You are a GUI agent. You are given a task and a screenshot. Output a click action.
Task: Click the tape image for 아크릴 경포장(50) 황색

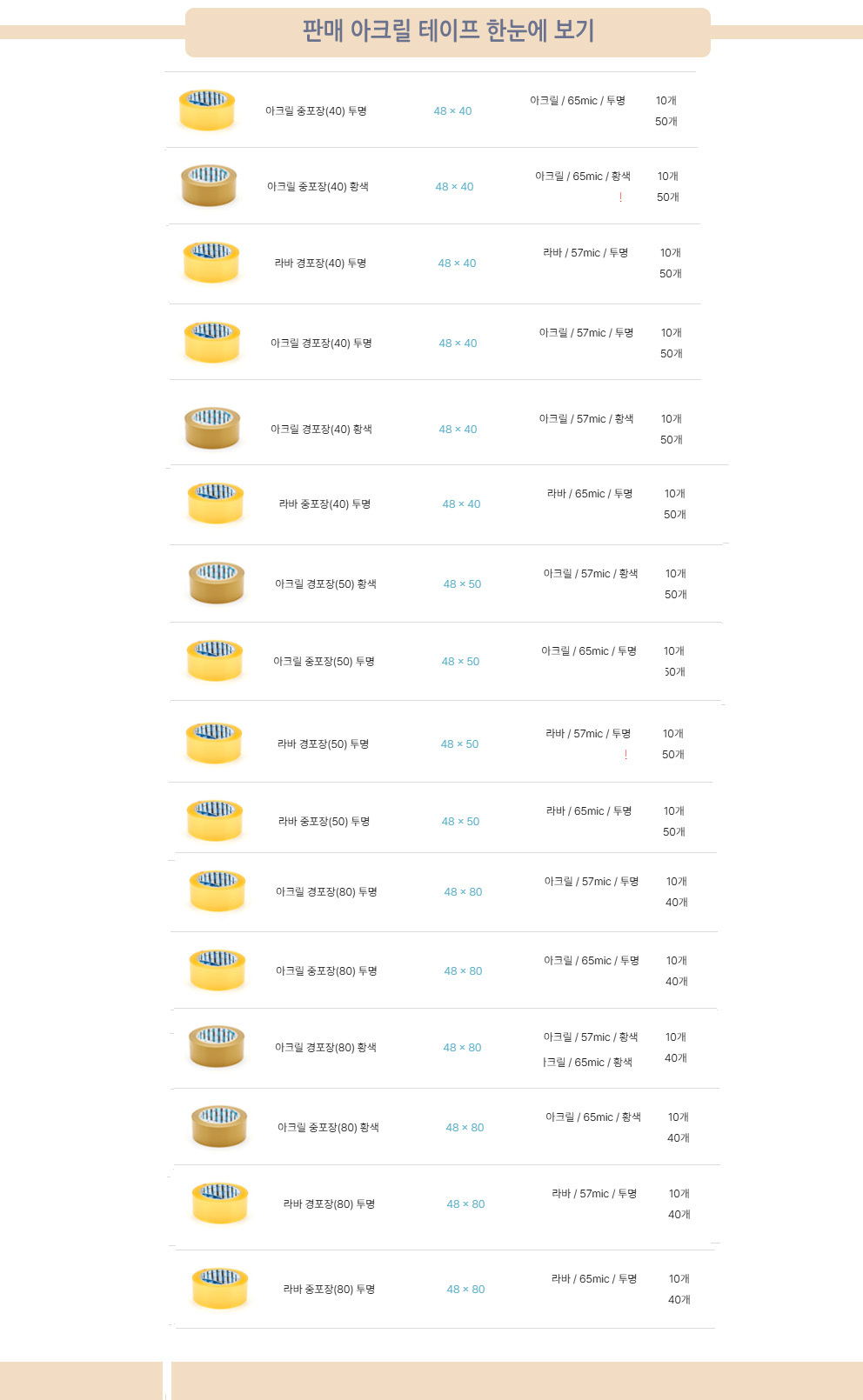tap(217, 582)
